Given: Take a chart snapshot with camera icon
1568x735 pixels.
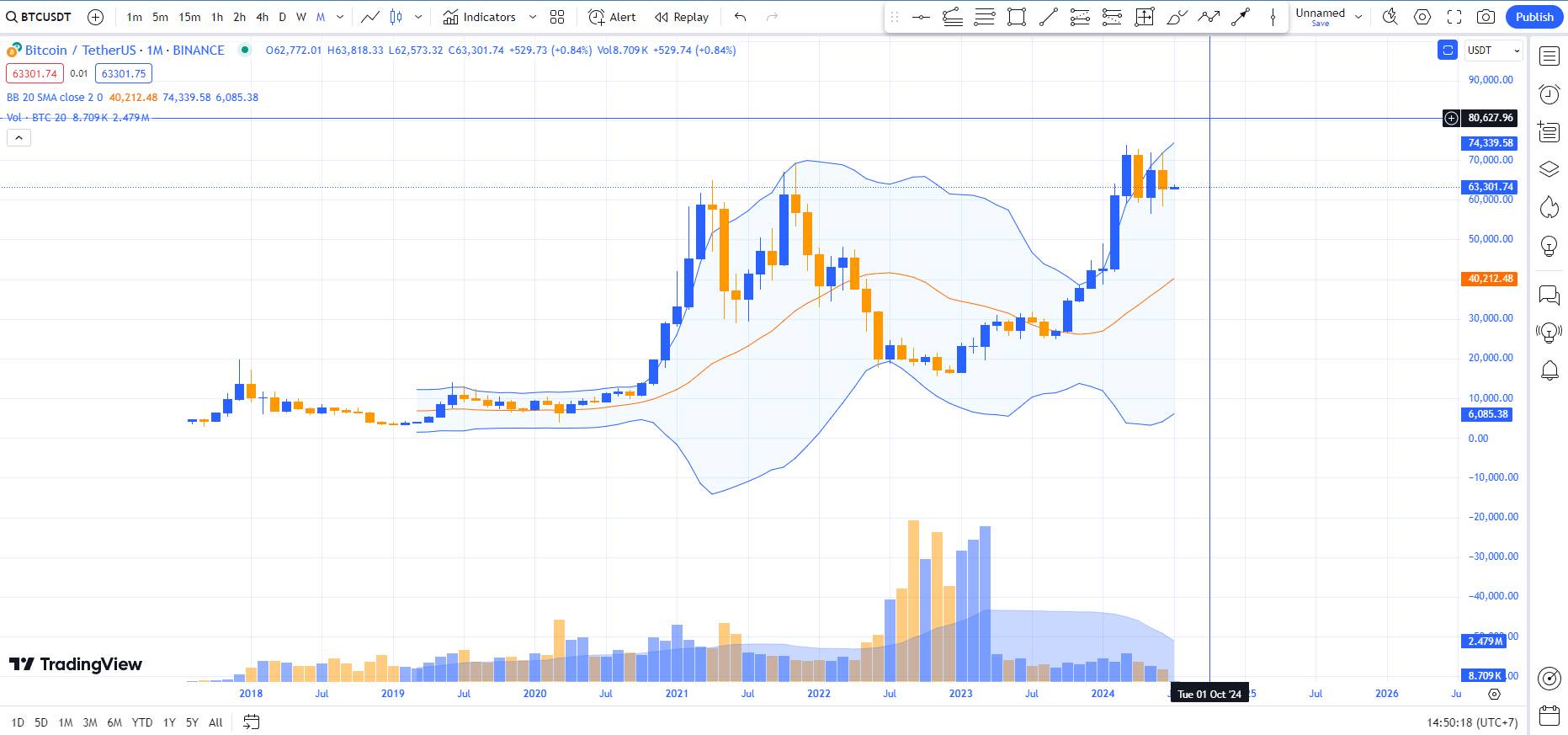Looking at the screenshot, I should coord(1486,17).
